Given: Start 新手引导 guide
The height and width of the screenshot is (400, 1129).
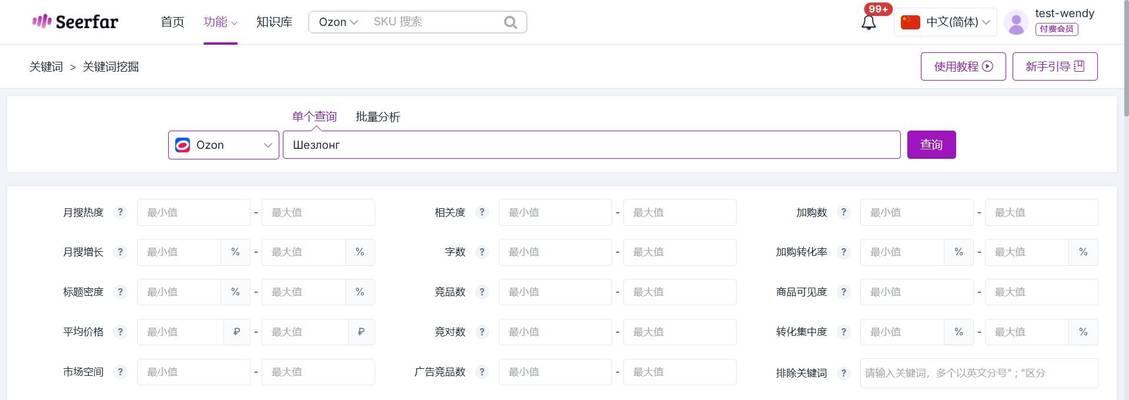Looking at the screenshot, I should (x=1055, y=66).
